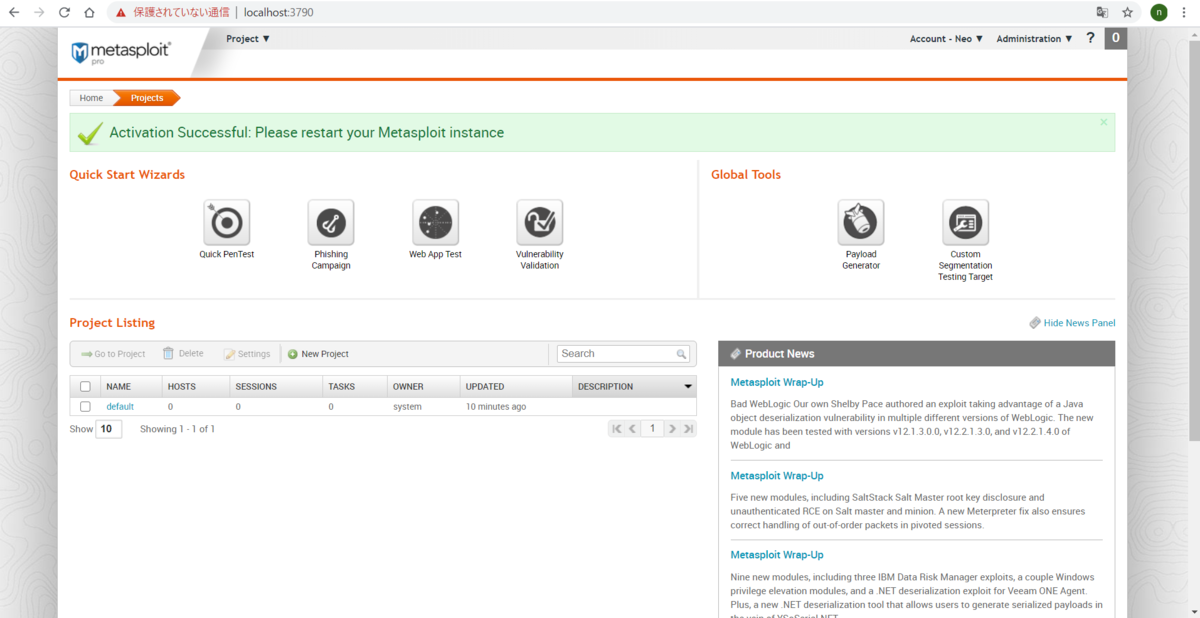
Task: Click the browser back arrow
Action: 14,13
